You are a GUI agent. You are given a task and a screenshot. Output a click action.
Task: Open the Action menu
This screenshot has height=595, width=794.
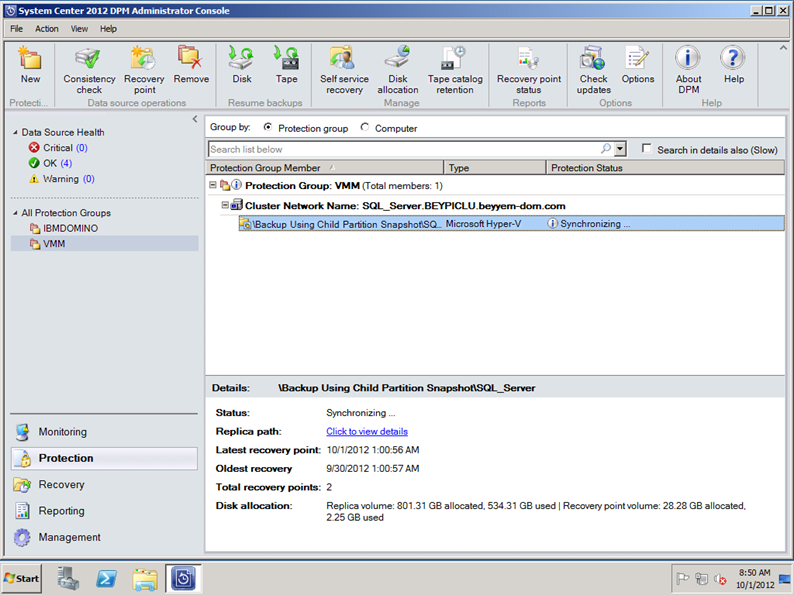pyautogui.click(x=47, y=29)
